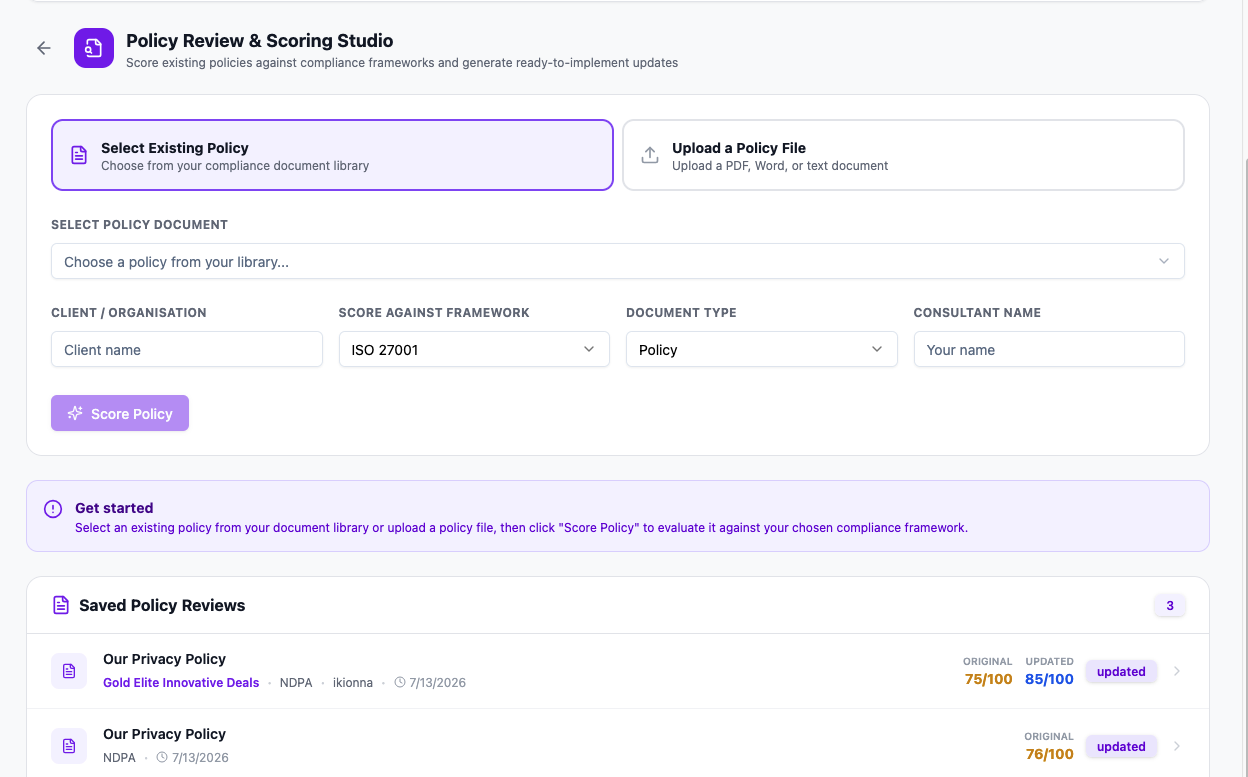Click the sparkle icon on Score Policy
1248x777 pixels.
(x=75, y=413)
